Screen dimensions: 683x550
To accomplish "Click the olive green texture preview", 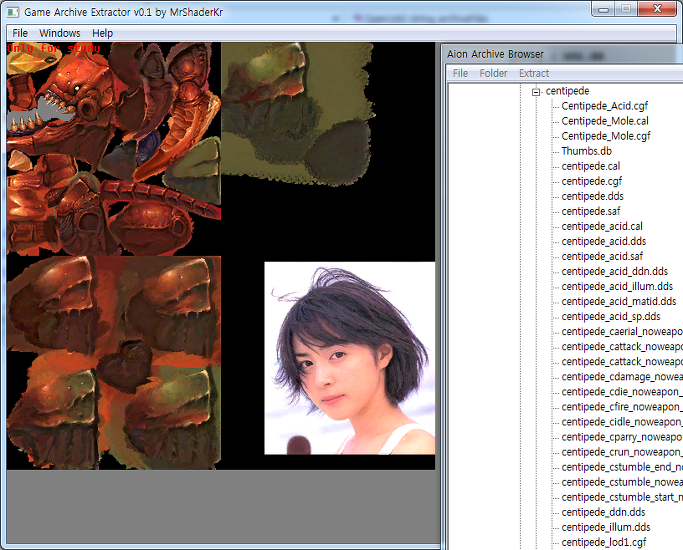I will (298, 114).
